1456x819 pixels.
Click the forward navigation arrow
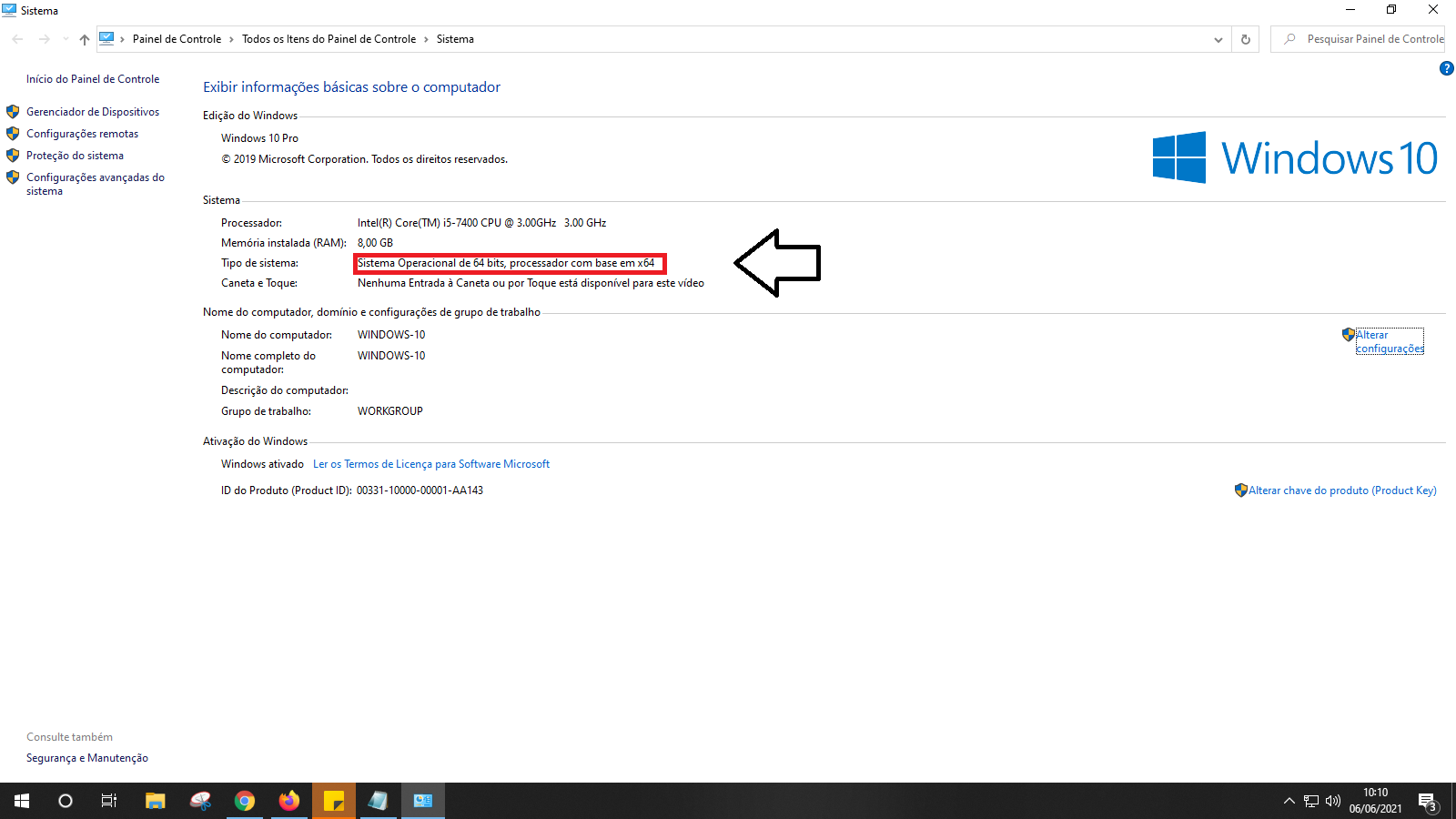pyautogui.click(x=44, y=39)
